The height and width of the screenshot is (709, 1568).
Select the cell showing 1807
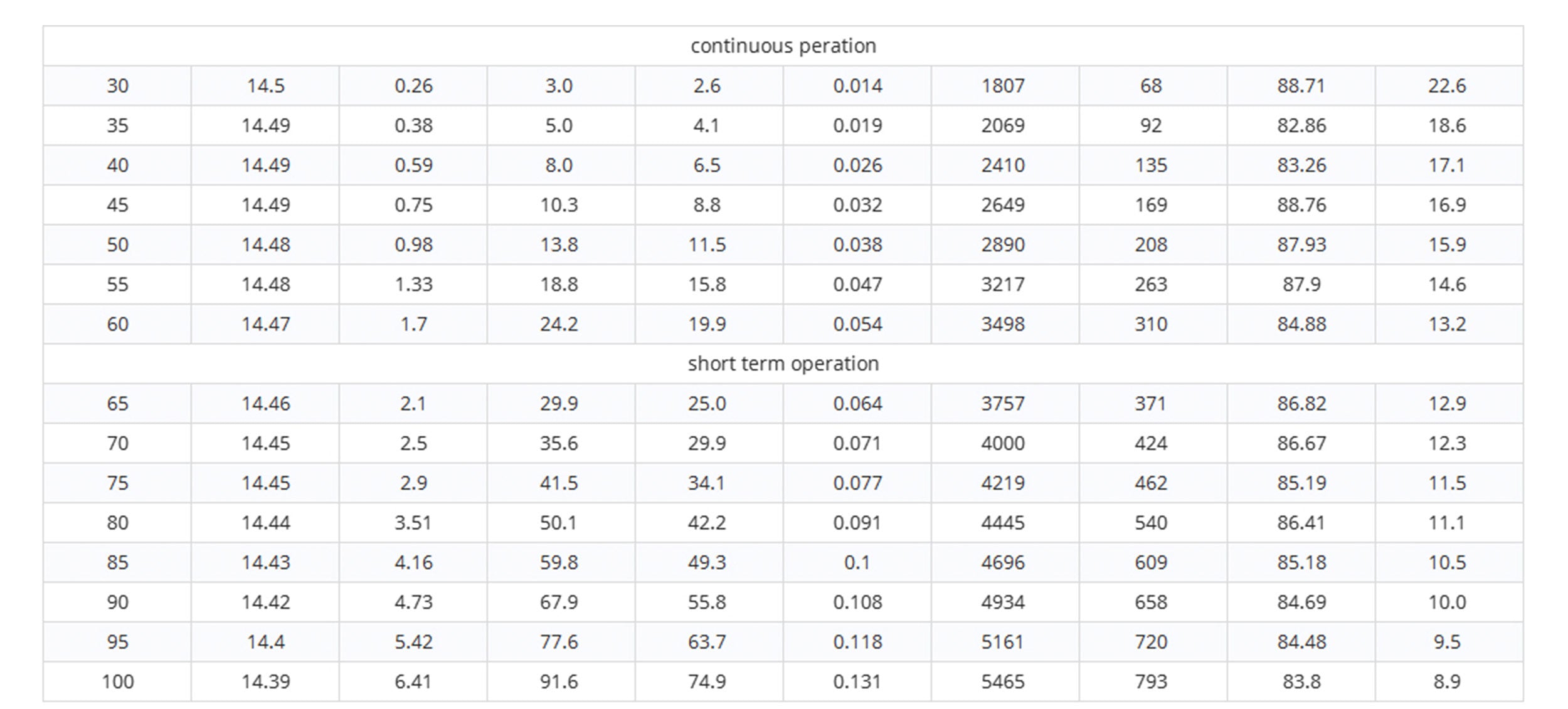1003,85
